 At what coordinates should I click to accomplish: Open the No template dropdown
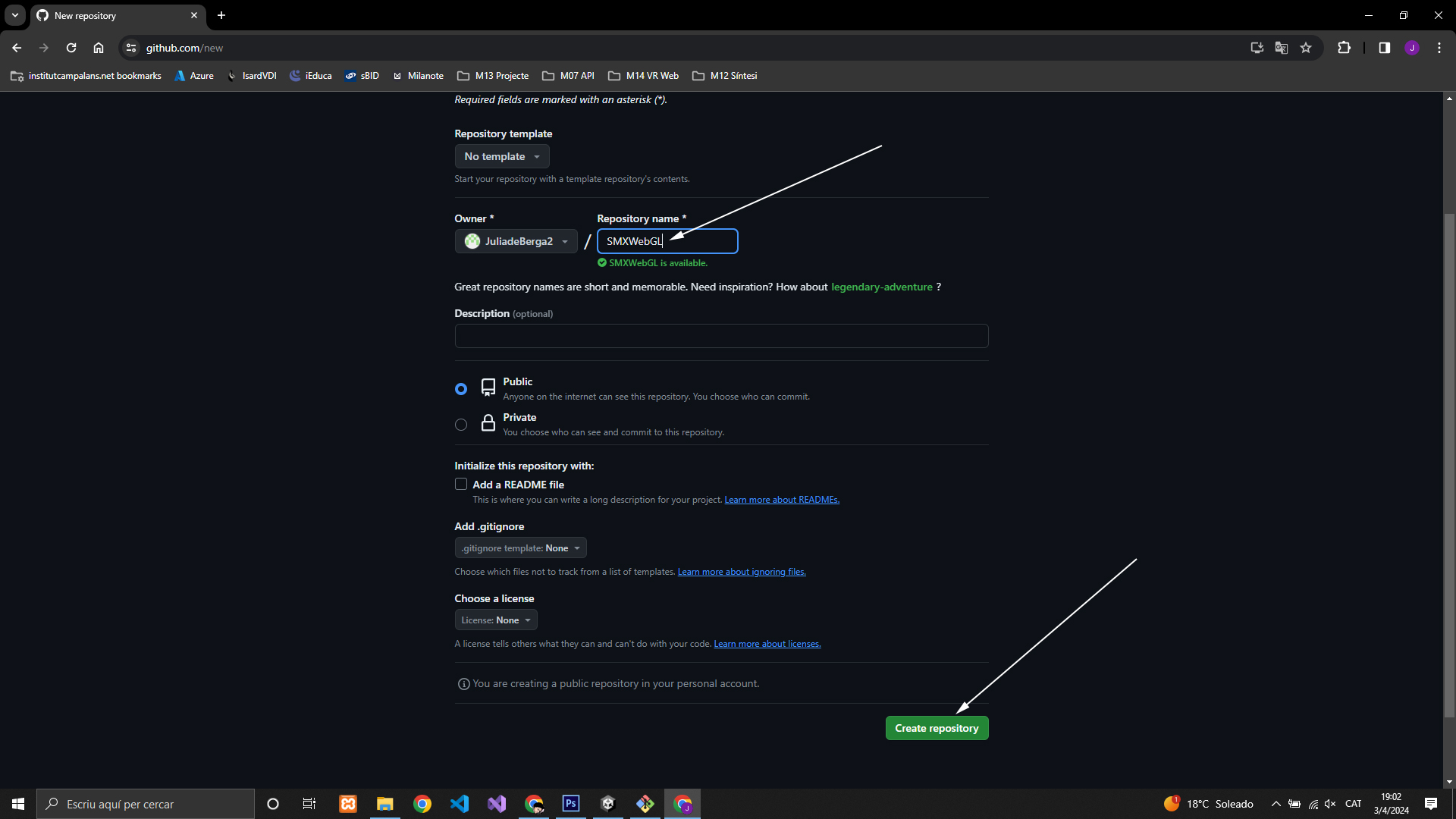pyautogui.click(x=502, y=156)
